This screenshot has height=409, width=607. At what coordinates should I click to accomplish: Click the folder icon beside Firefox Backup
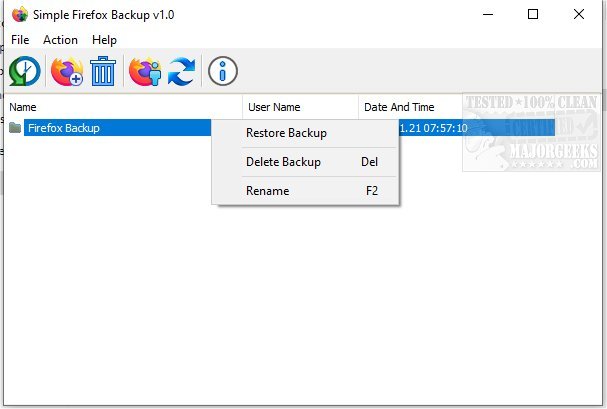pyautogui.click(x=14, y=128)
